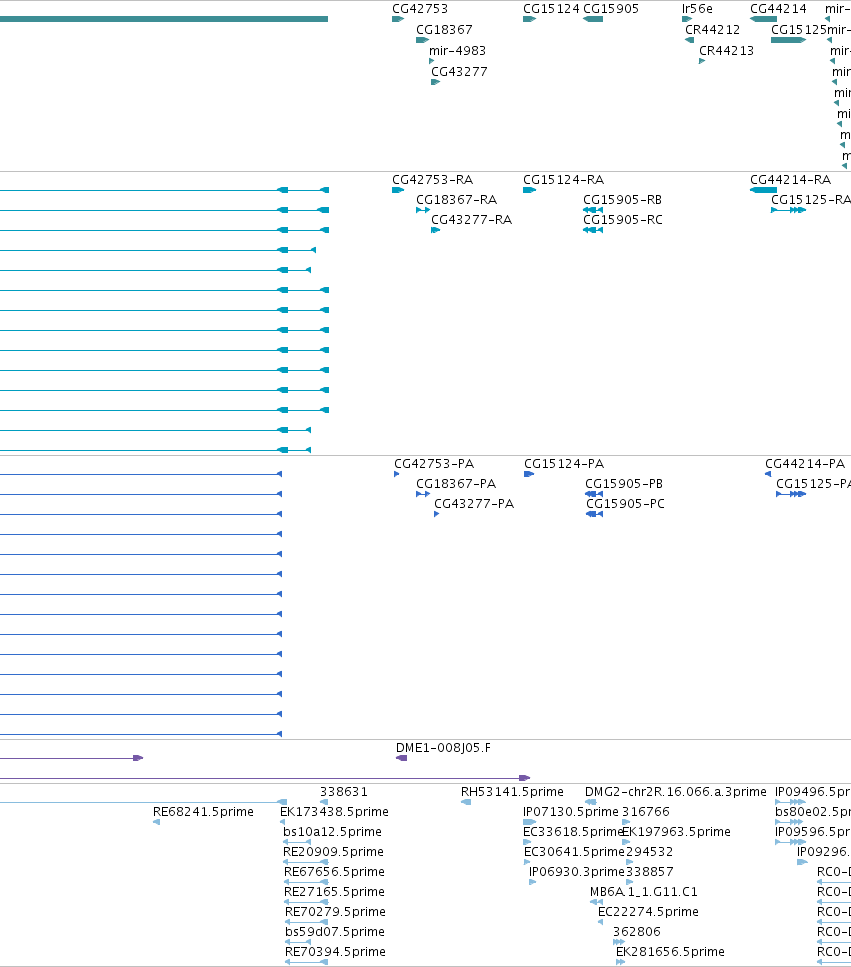This screenshot has height=967, width=851.
Task: Click the 362806 EST label
Action: pyautogui.click(x=636, y=932)
